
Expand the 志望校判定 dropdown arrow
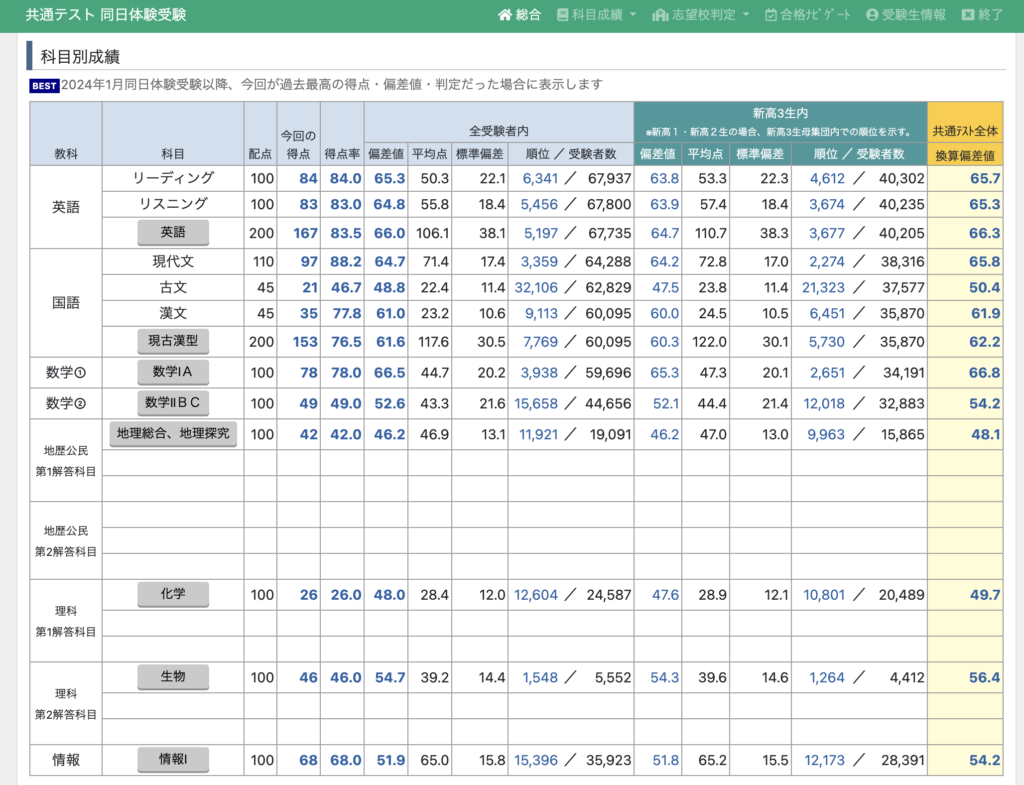[x=746, y=16]
